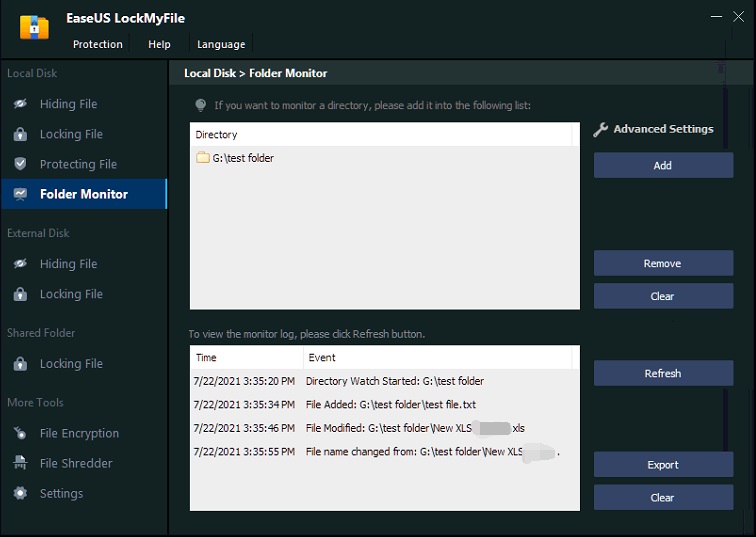Click the Remove button

pos(663,263)
